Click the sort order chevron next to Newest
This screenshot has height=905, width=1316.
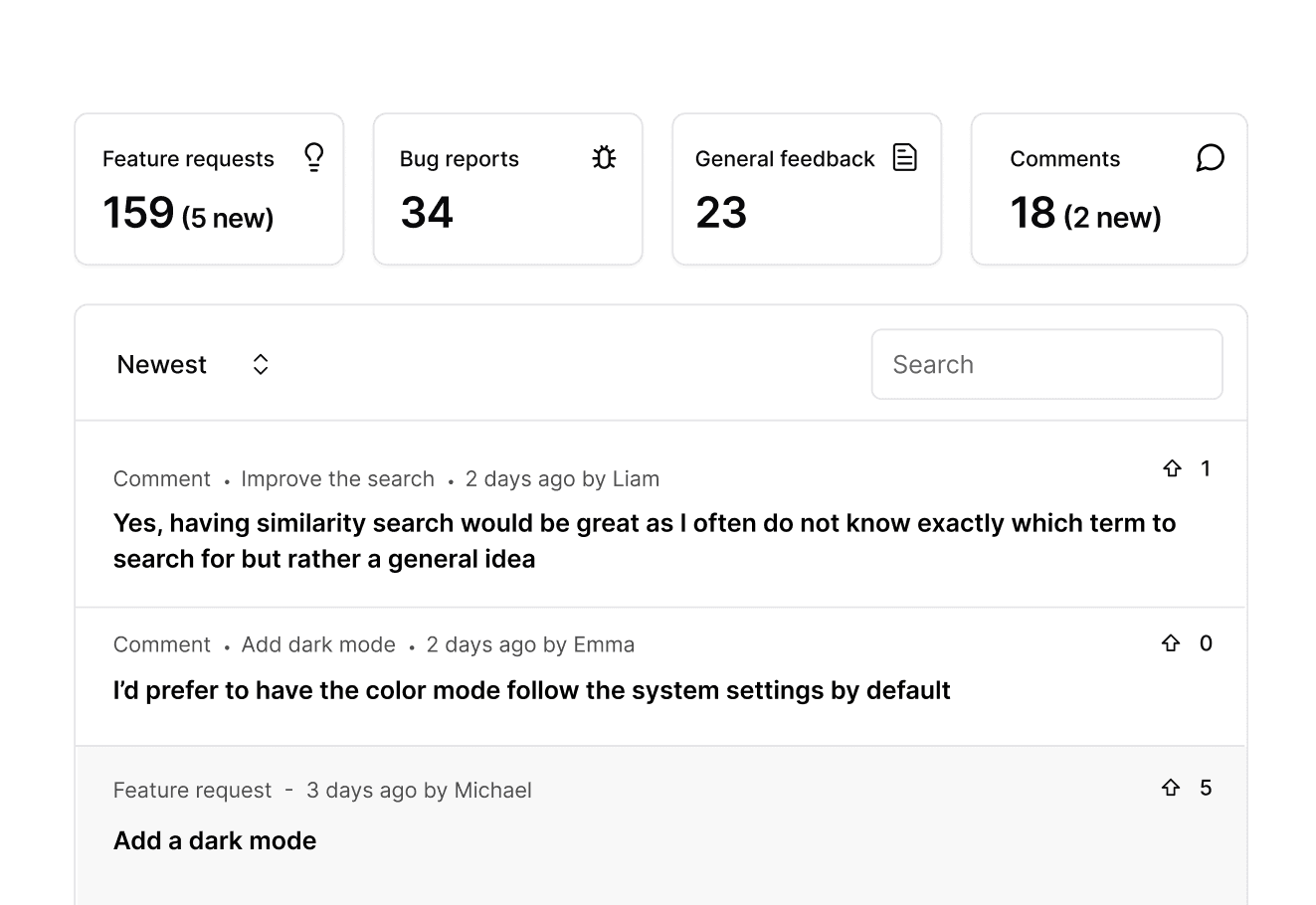[260, 364]
